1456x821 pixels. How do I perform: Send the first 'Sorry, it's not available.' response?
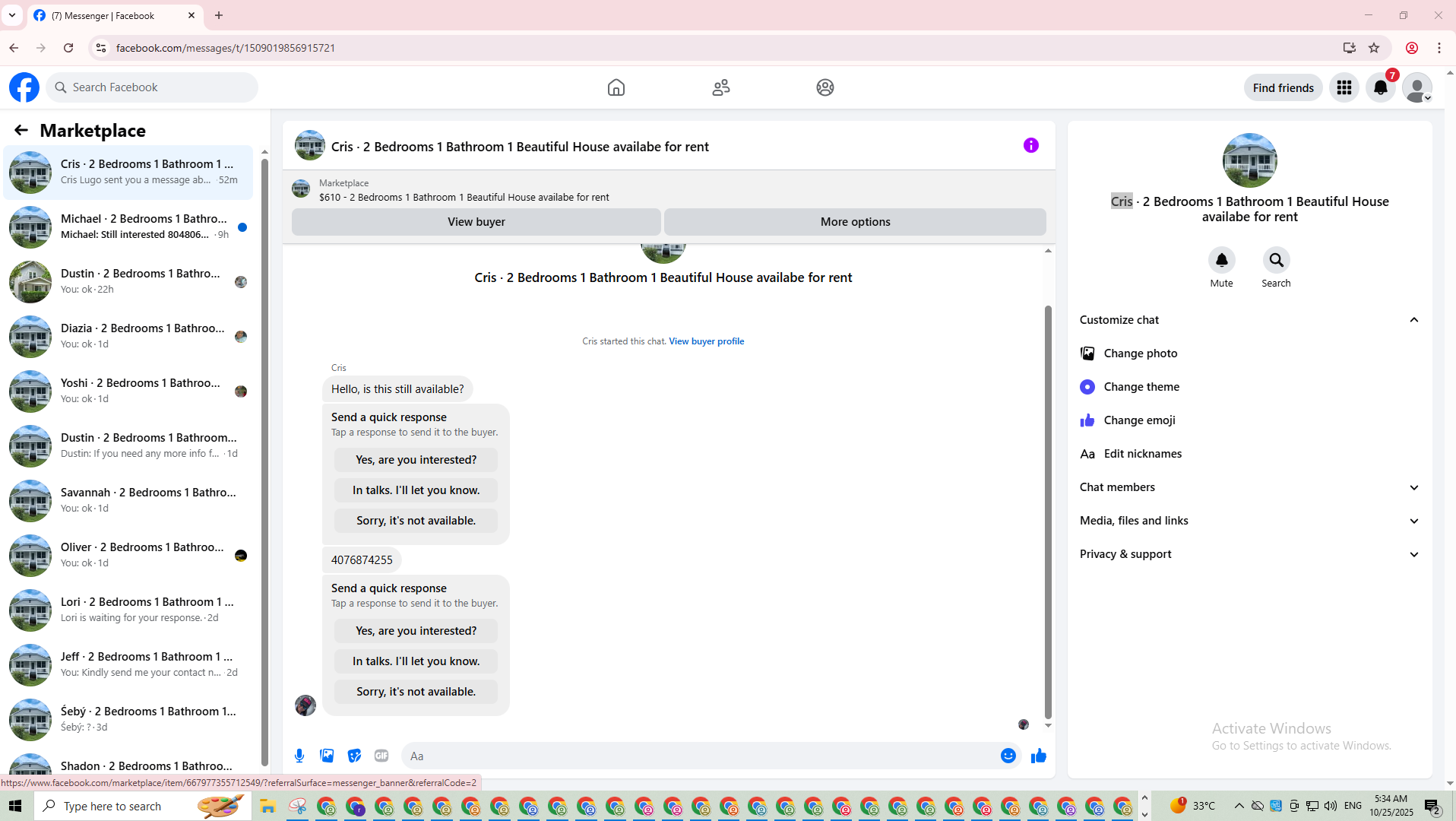pos(416,521)
